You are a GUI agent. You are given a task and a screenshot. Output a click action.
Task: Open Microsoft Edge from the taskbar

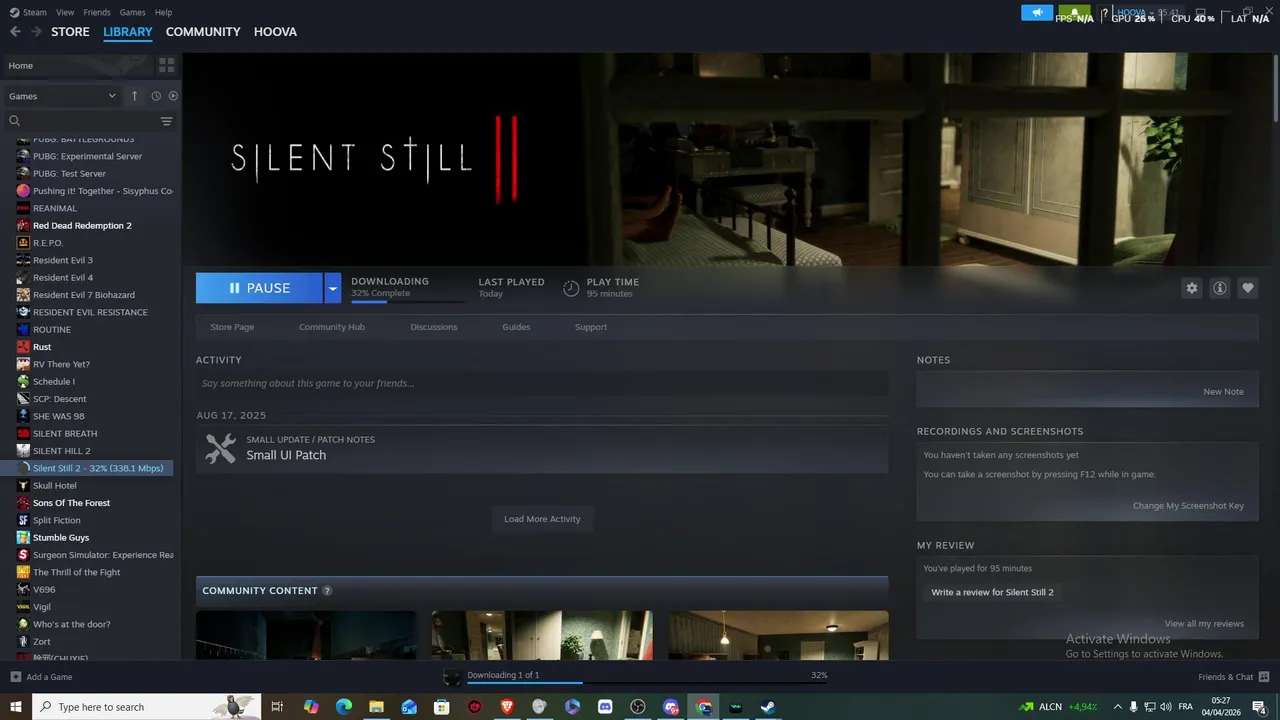pos(344,707)
